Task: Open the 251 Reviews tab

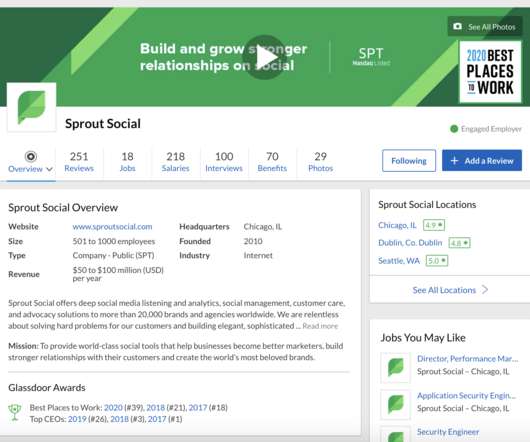Action: click(x=79, y=162)
